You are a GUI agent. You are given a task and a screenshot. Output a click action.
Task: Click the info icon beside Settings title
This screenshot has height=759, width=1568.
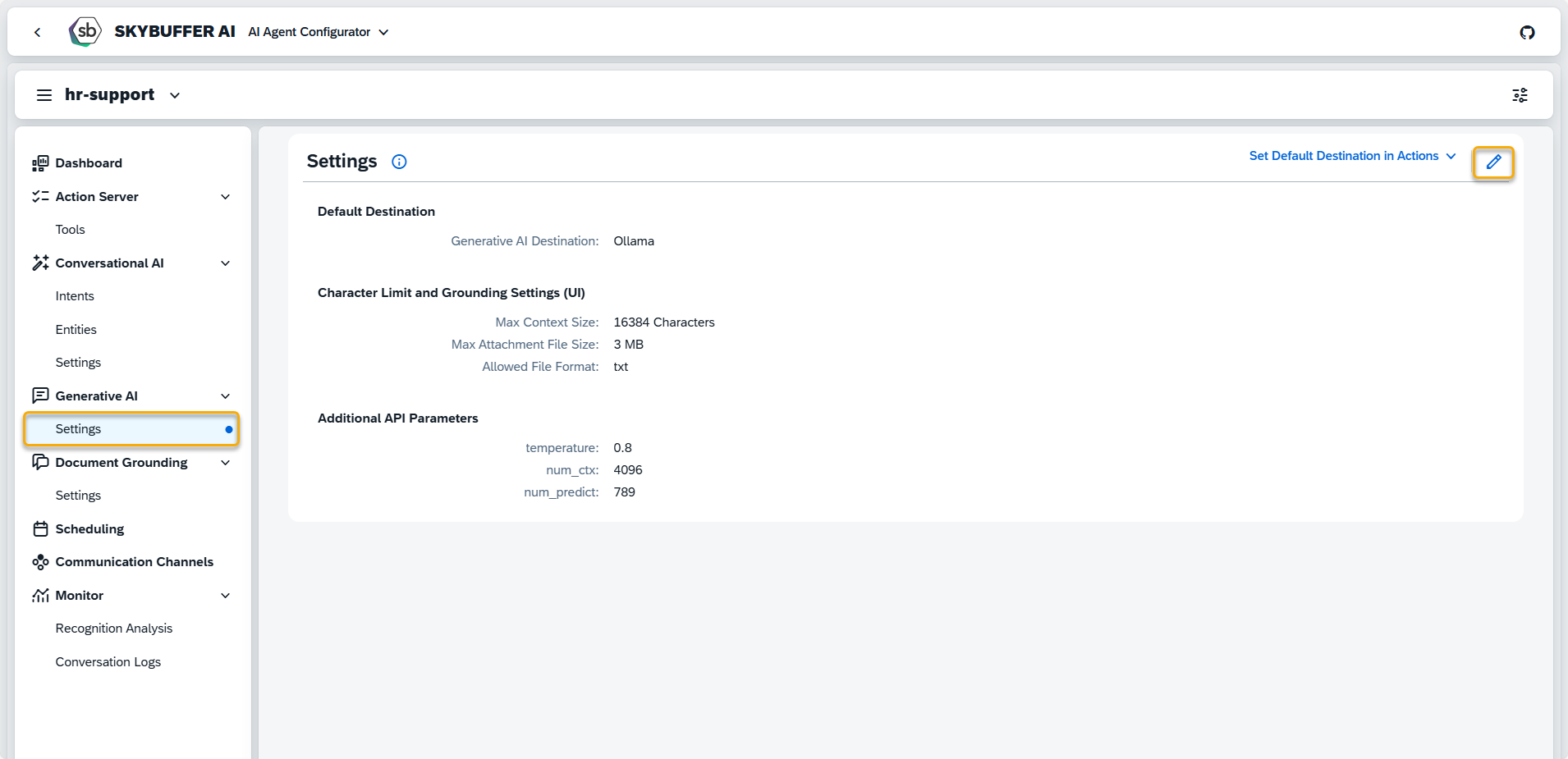(x=399, y=162)
